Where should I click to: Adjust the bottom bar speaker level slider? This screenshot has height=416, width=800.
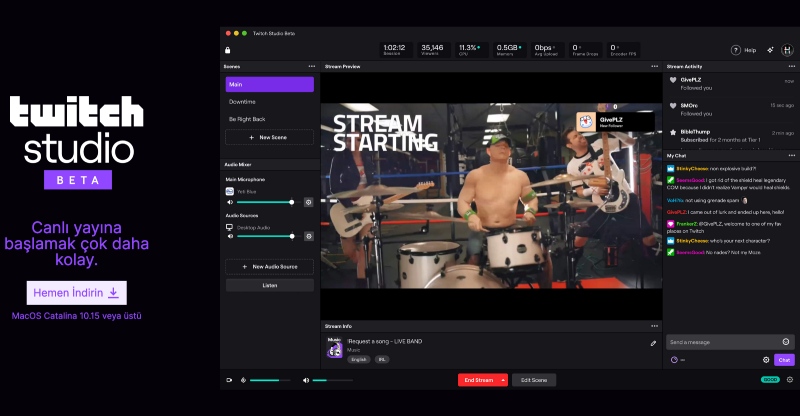point(332,380)
